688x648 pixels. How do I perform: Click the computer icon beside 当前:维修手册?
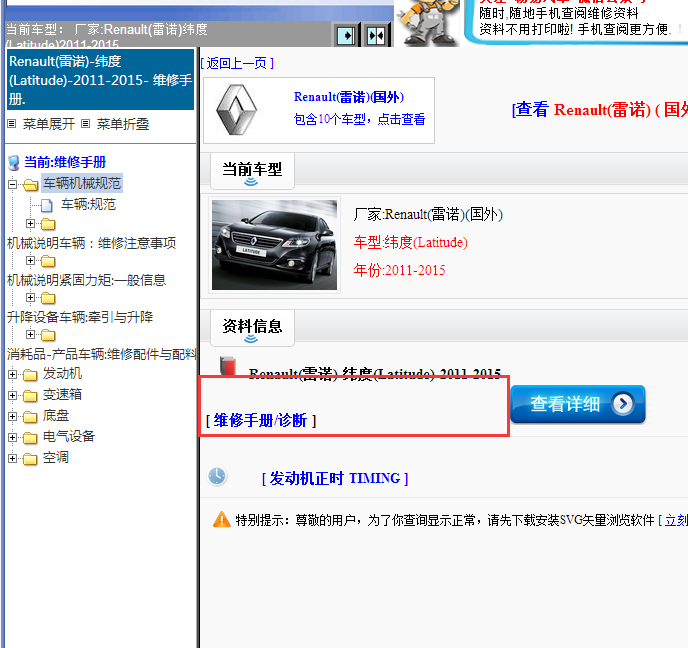point(14,163)
